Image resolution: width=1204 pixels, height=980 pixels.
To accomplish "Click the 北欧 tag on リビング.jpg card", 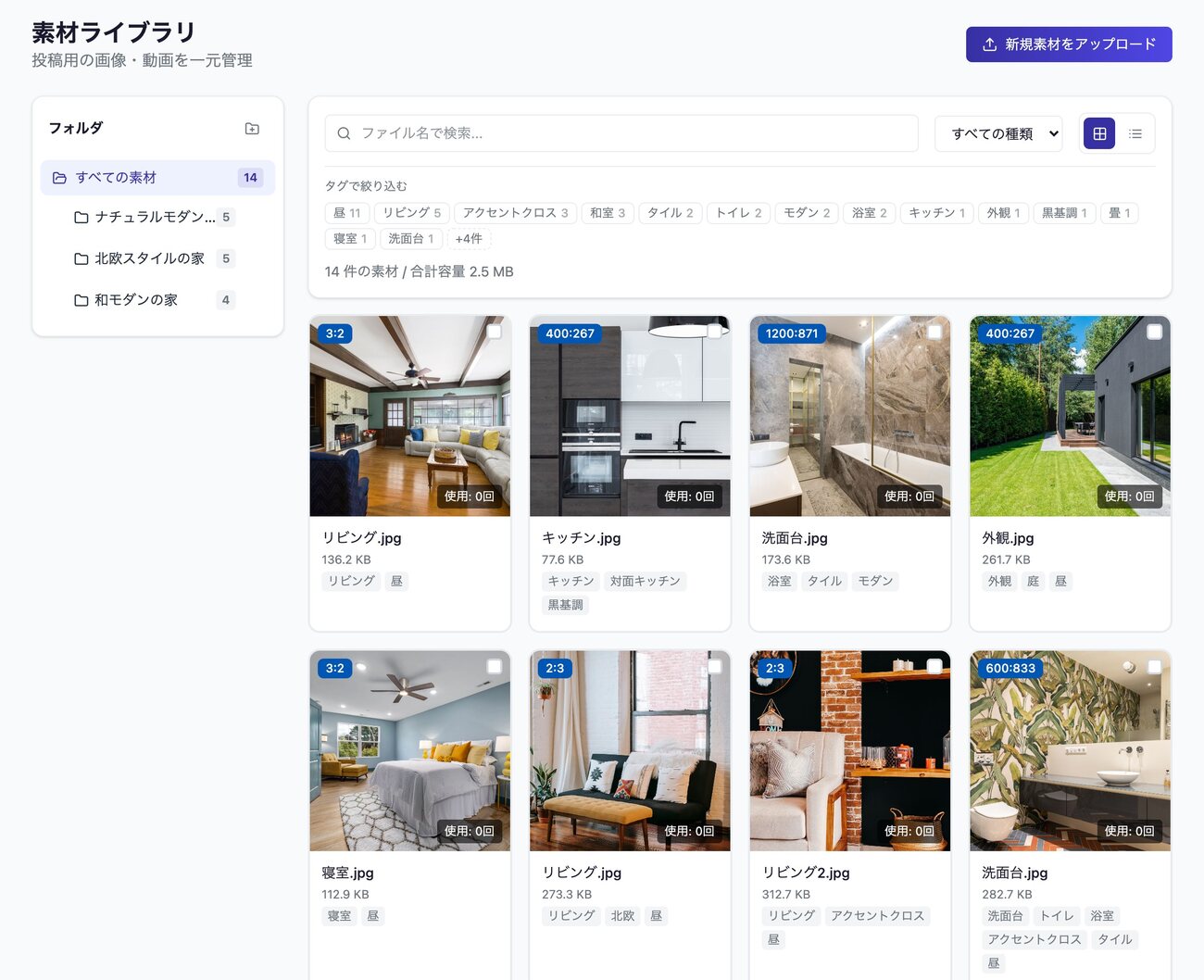I will [622, 916].
